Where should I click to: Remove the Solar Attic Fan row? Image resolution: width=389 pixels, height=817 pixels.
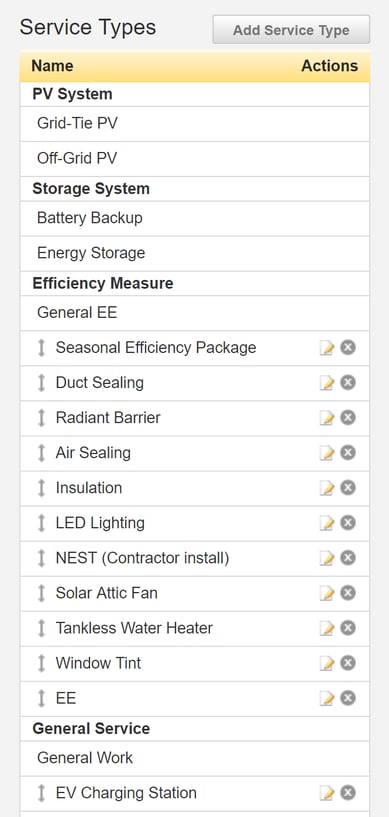pyautogui.click(x=348, y=593)
